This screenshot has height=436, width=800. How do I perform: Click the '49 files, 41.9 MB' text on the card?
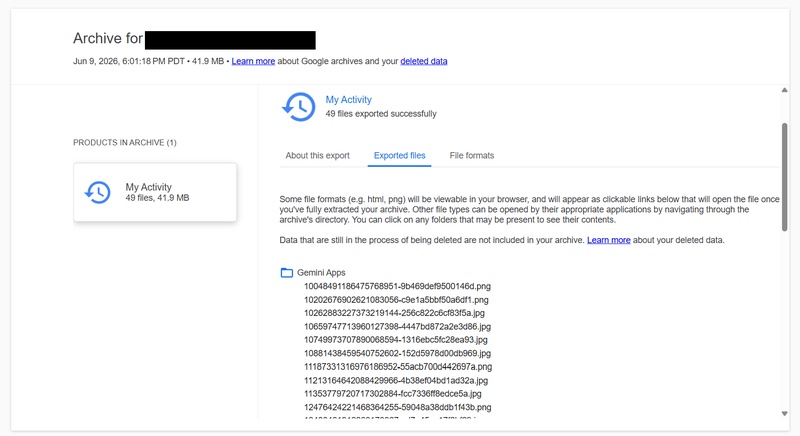[x=157, y=198]
